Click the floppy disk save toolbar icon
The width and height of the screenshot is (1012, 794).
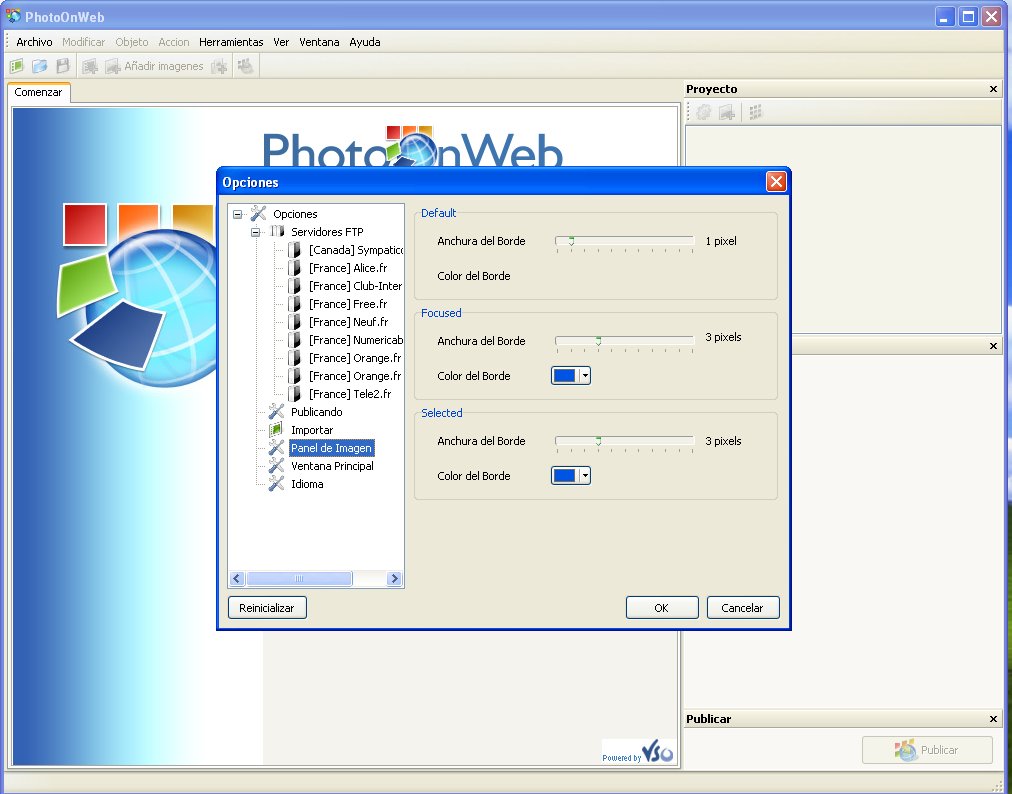coord(63,66)
